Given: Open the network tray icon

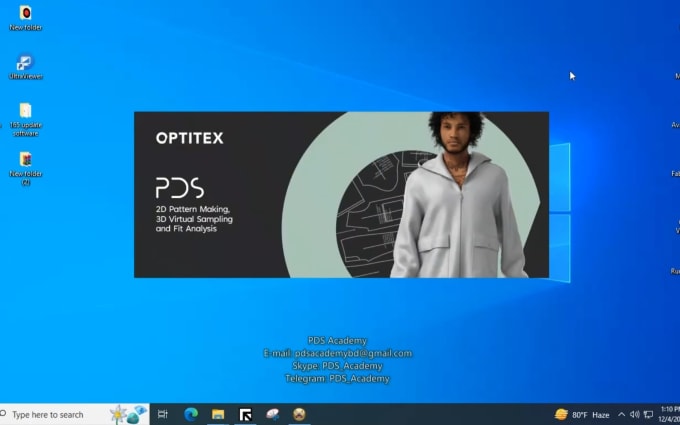Looking at the screenshot, I should (648, 415).
